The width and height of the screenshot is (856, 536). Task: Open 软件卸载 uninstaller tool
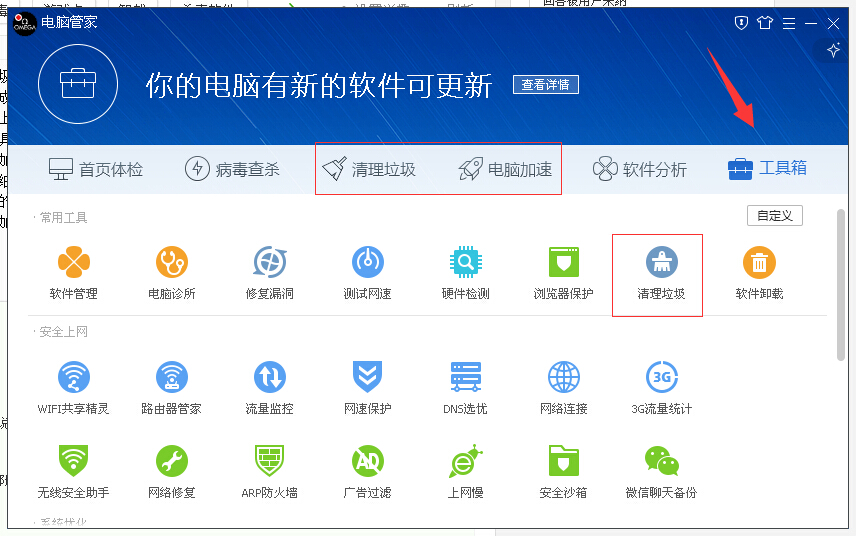tap(759, 273)
